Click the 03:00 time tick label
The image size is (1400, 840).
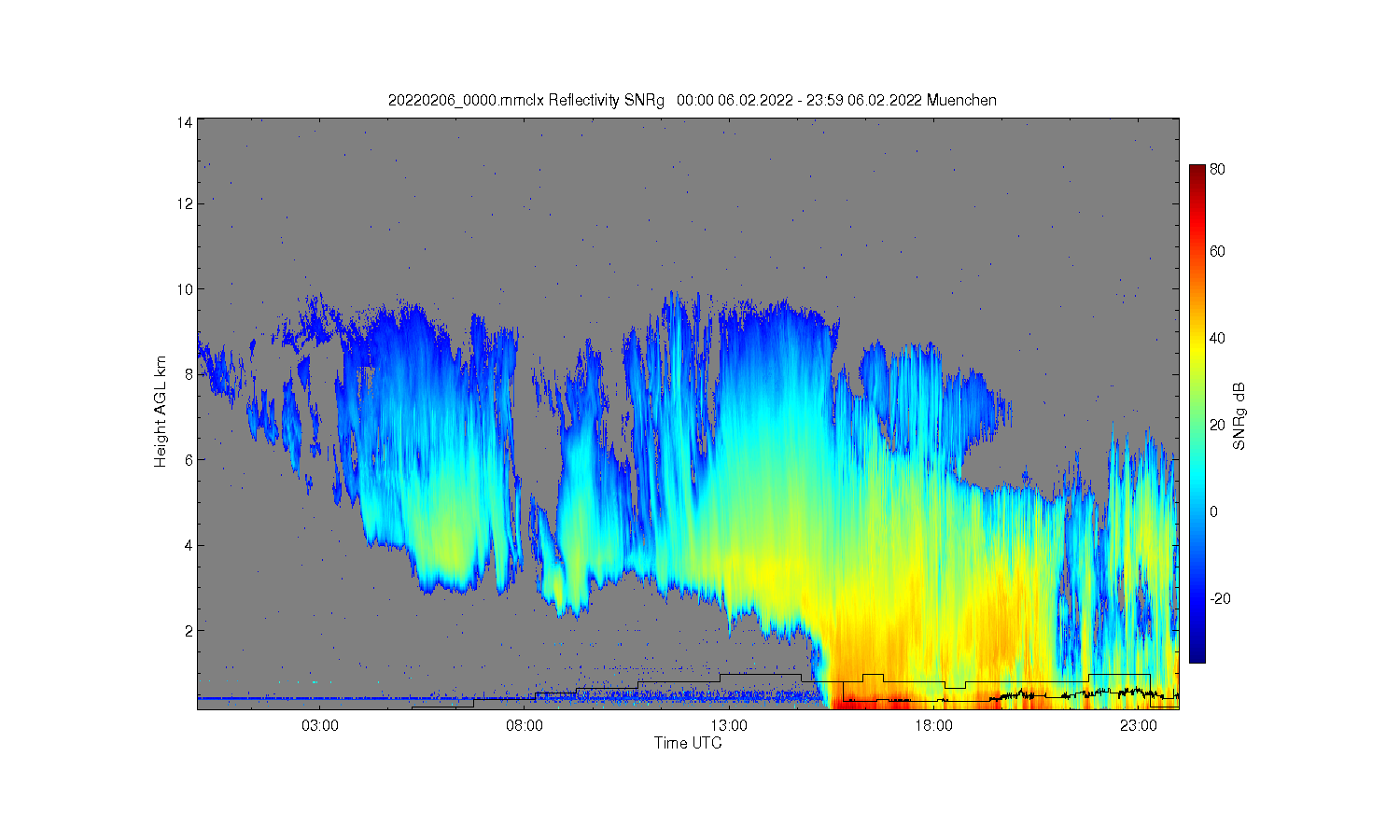point(320,725)
